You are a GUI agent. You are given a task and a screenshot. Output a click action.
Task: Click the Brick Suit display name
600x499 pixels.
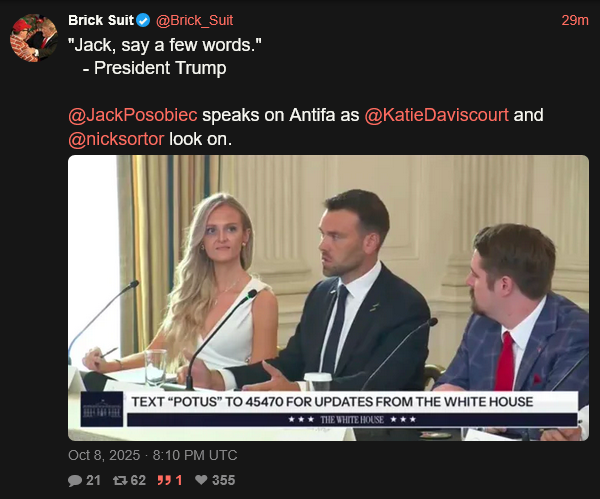(x=101, y=20)
